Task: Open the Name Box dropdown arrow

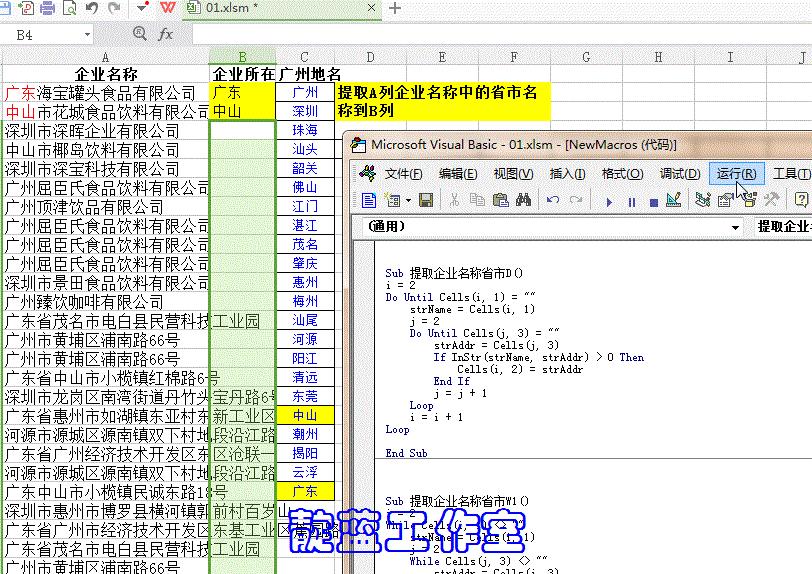Action: coord(87,35)
